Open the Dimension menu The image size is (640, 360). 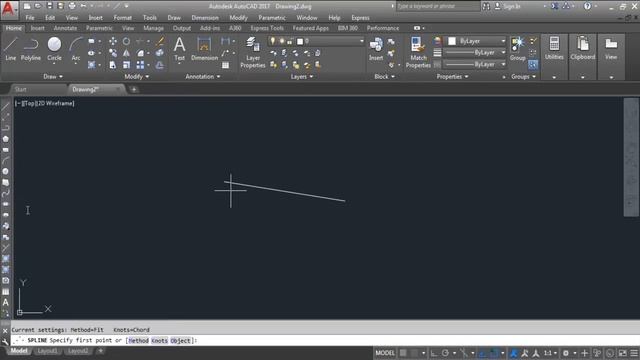[x=205, y=18]
